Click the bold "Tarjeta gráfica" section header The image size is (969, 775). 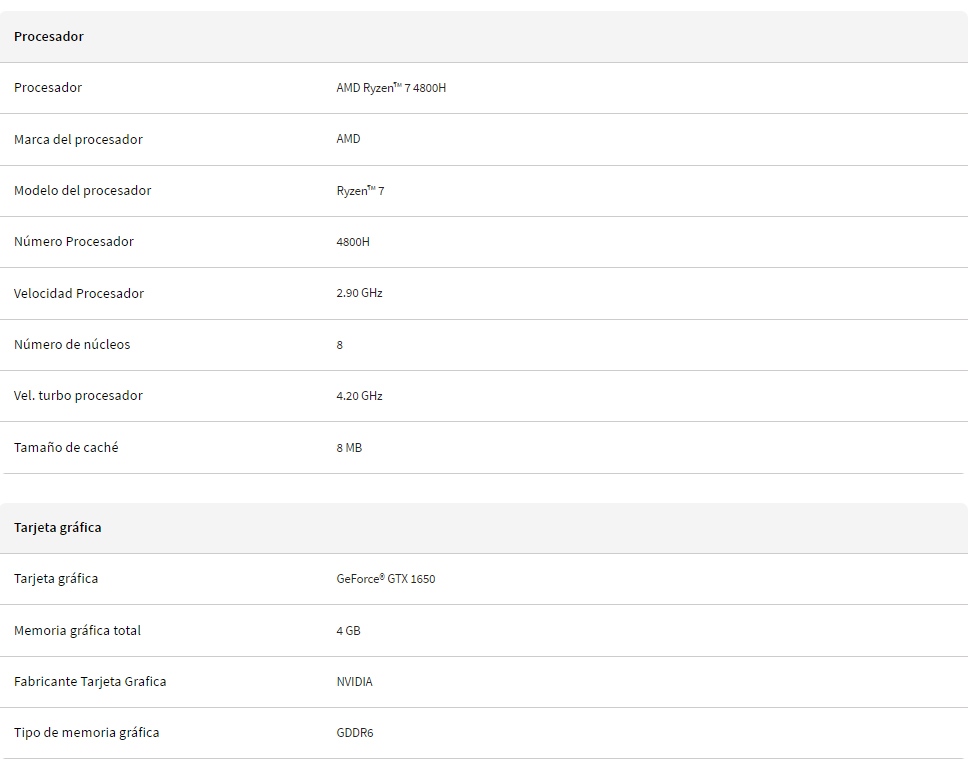click(57, 527)
